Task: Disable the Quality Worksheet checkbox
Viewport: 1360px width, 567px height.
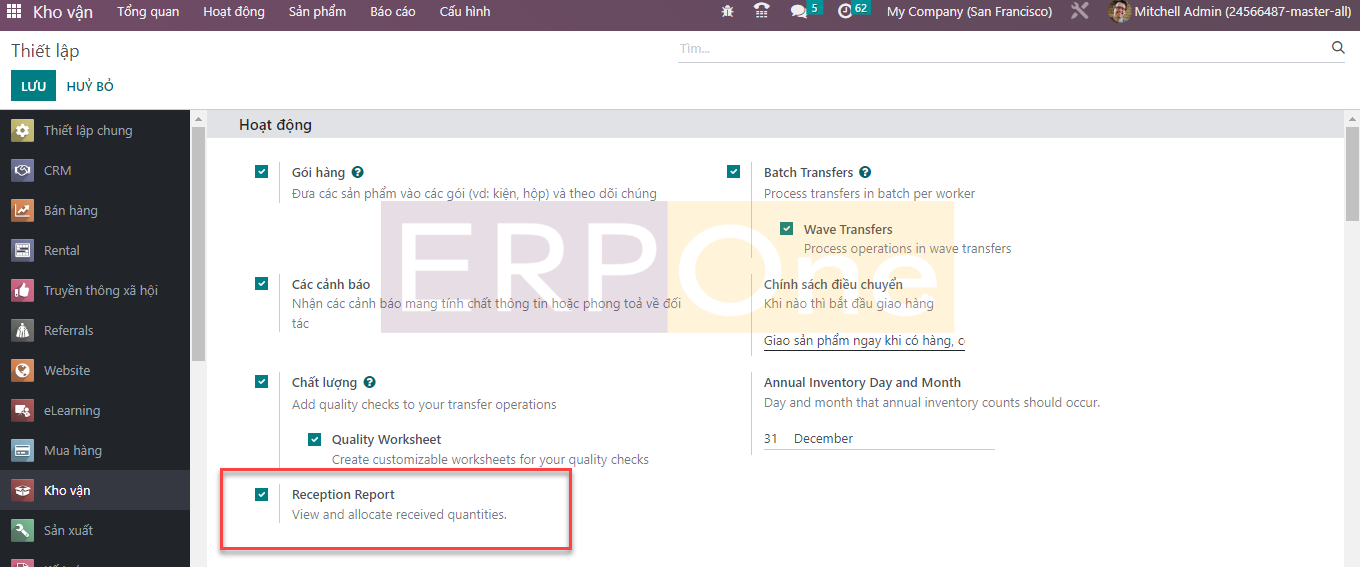Action: coord(314,439)
